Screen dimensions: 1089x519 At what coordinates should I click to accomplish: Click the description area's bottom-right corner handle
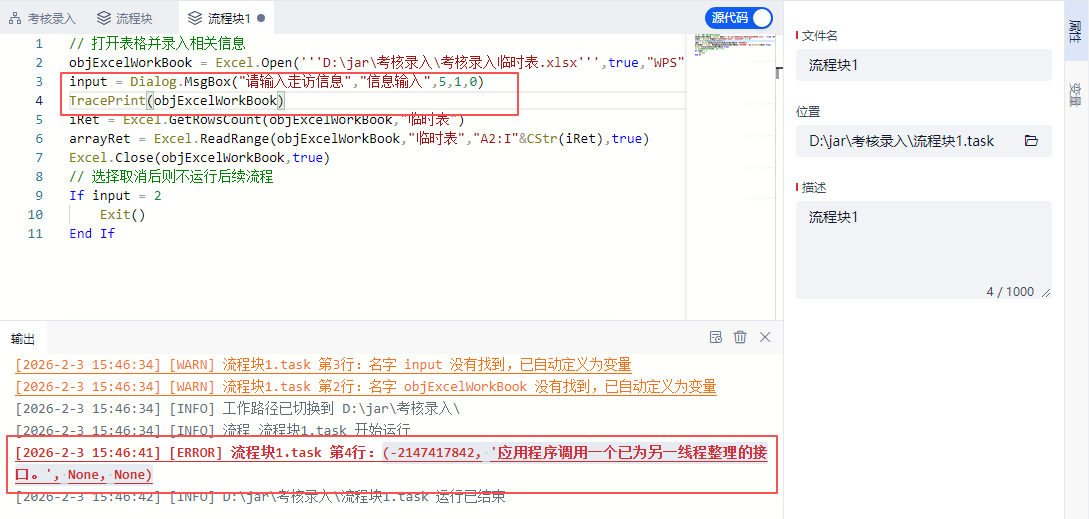pos(1046,293)
